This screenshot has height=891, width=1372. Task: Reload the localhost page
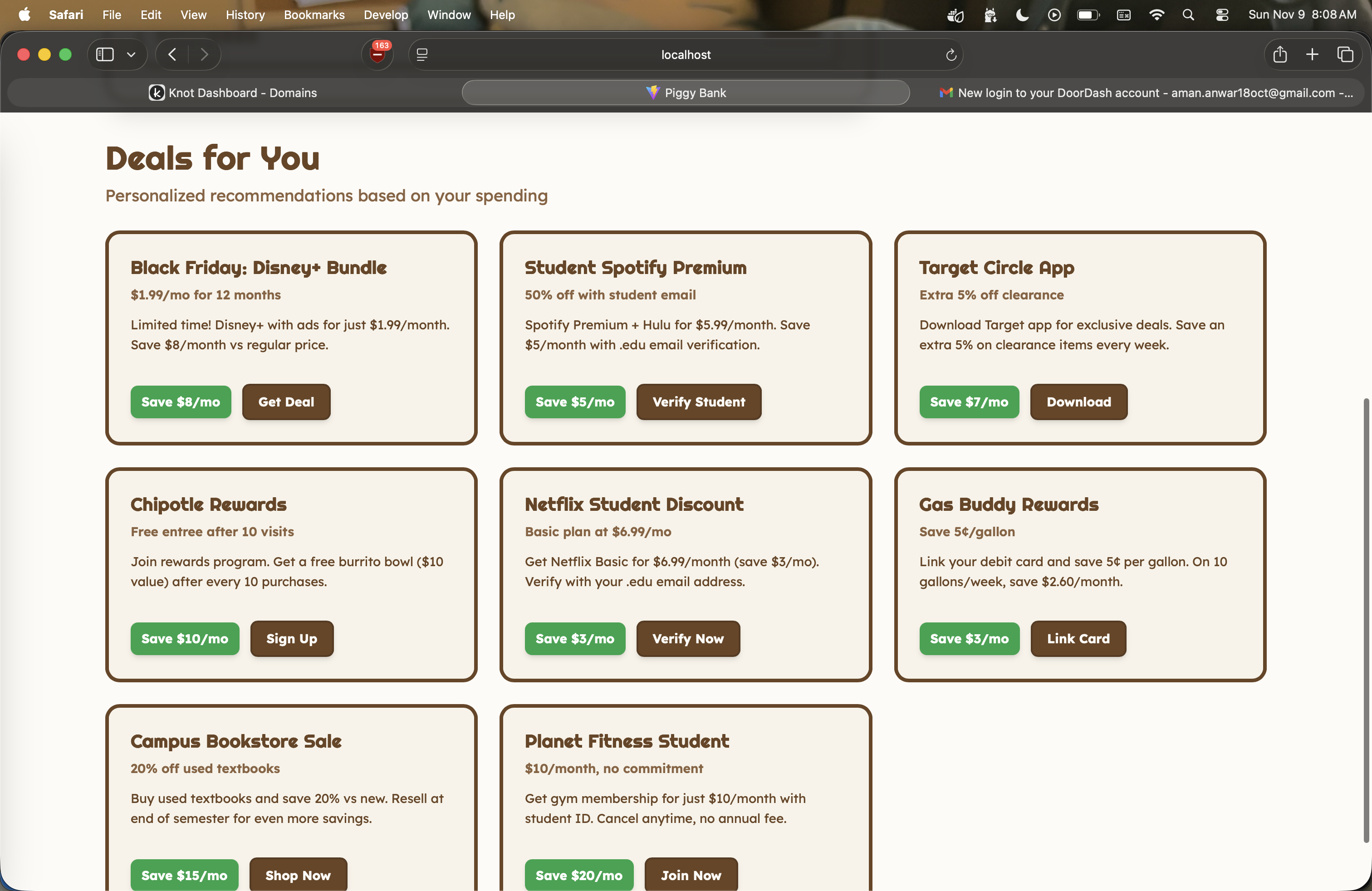(x=951, y=55)
